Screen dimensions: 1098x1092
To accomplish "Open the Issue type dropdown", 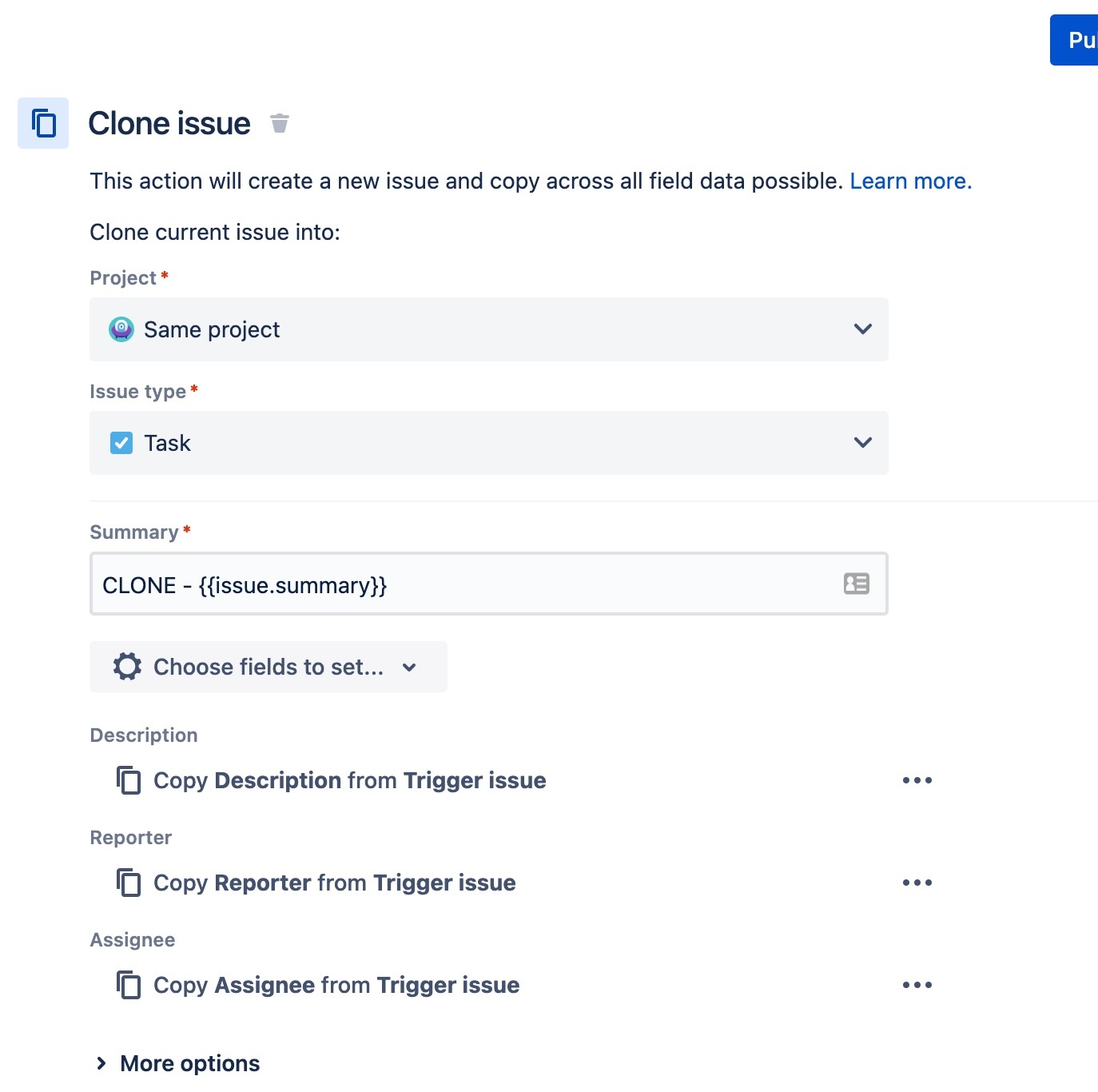I will [x=862, y=443].
